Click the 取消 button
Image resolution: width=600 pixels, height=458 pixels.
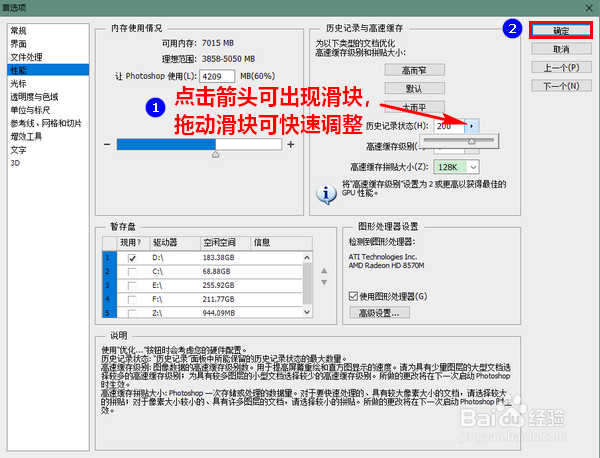561,49
